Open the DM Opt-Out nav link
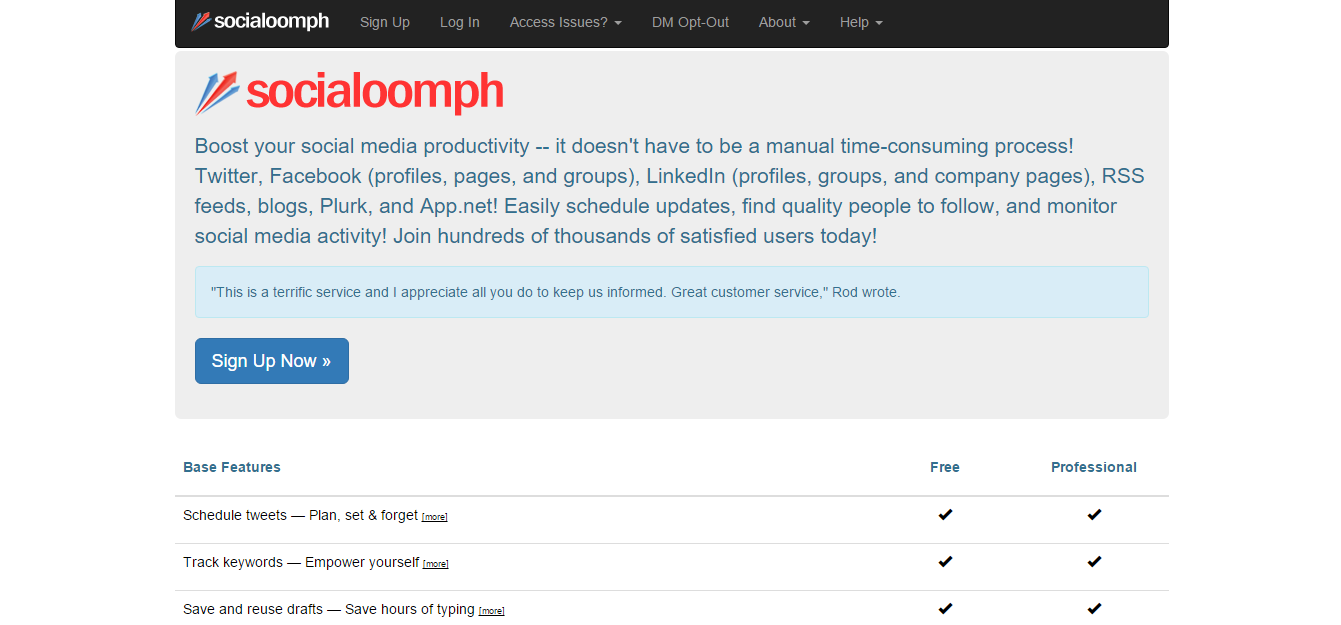The image size is (1341, 625). [691, 22]
